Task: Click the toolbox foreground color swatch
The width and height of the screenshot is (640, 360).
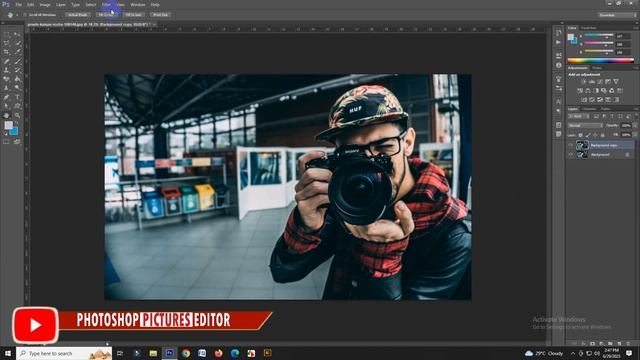Action: click(x=8, y=126)
